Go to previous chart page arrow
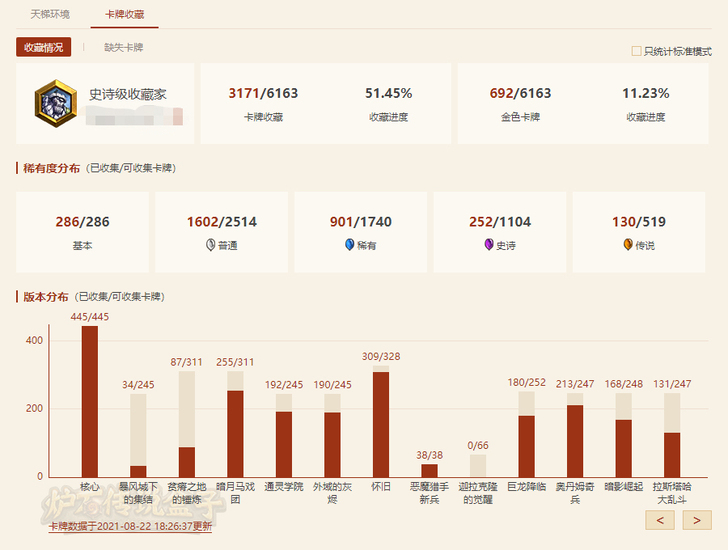Viewport: 728px width, 550px height. pyautogui.click(x=660, y=520)
